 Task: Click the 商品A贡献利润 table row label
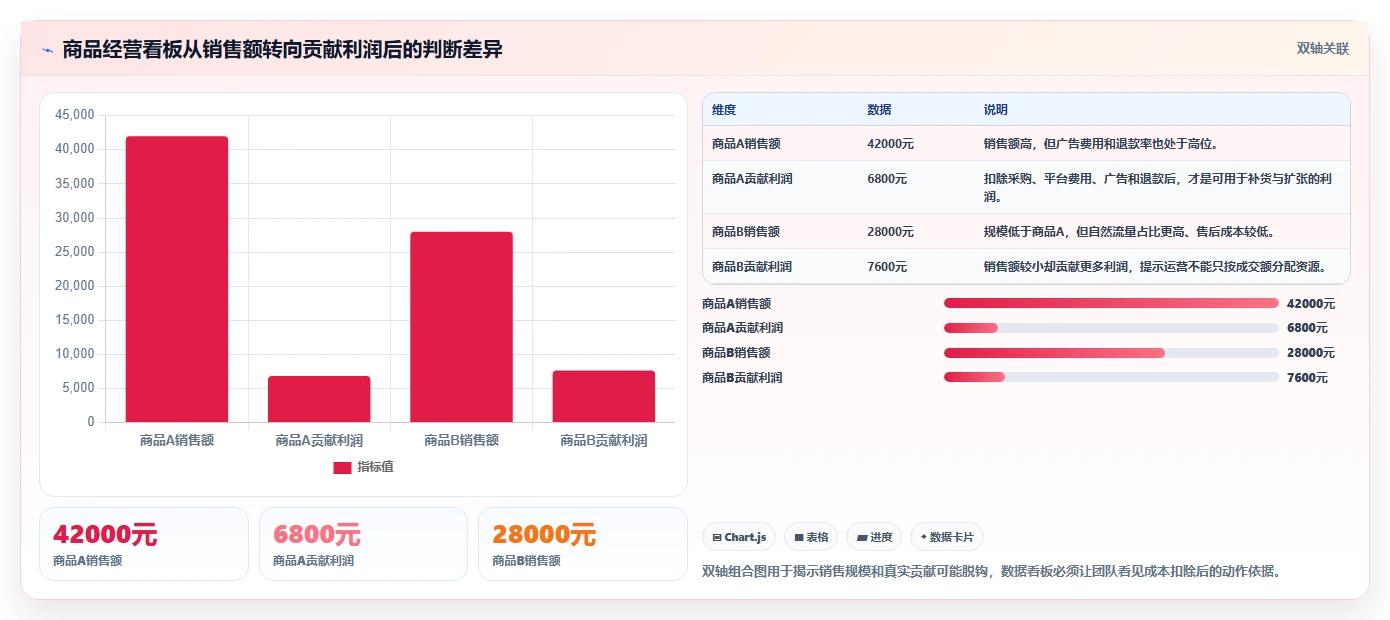pos(752,179)
